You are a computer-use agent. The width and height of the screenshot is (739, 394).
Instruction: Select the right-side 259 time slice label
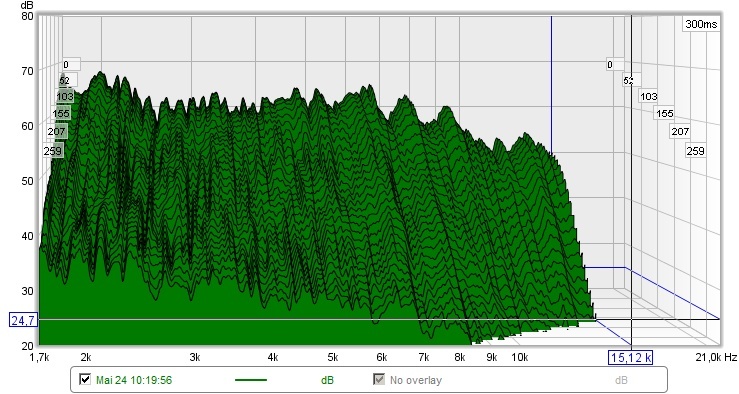[x=695, y=151]
